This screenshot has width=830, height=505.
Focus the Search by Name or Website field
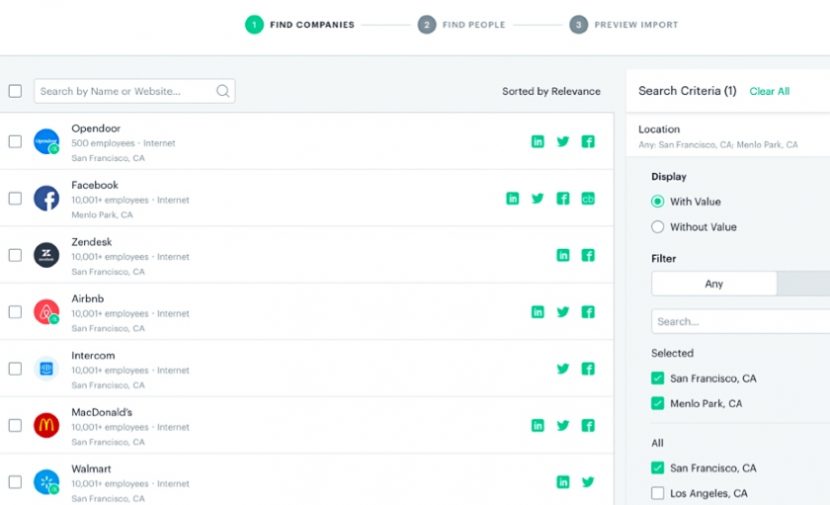[134, 91]
